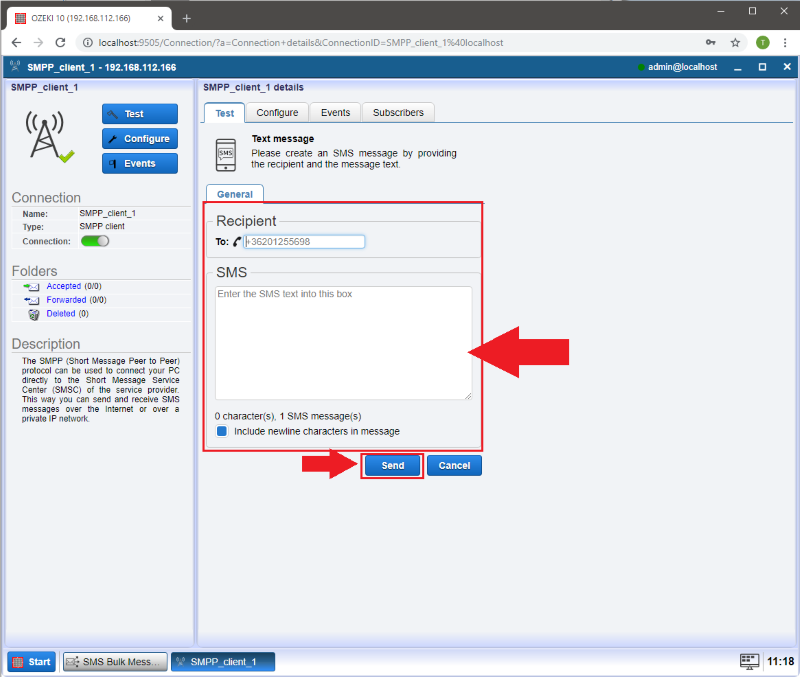
Task: Open the system tray keyboard icon
Action: 749,661
